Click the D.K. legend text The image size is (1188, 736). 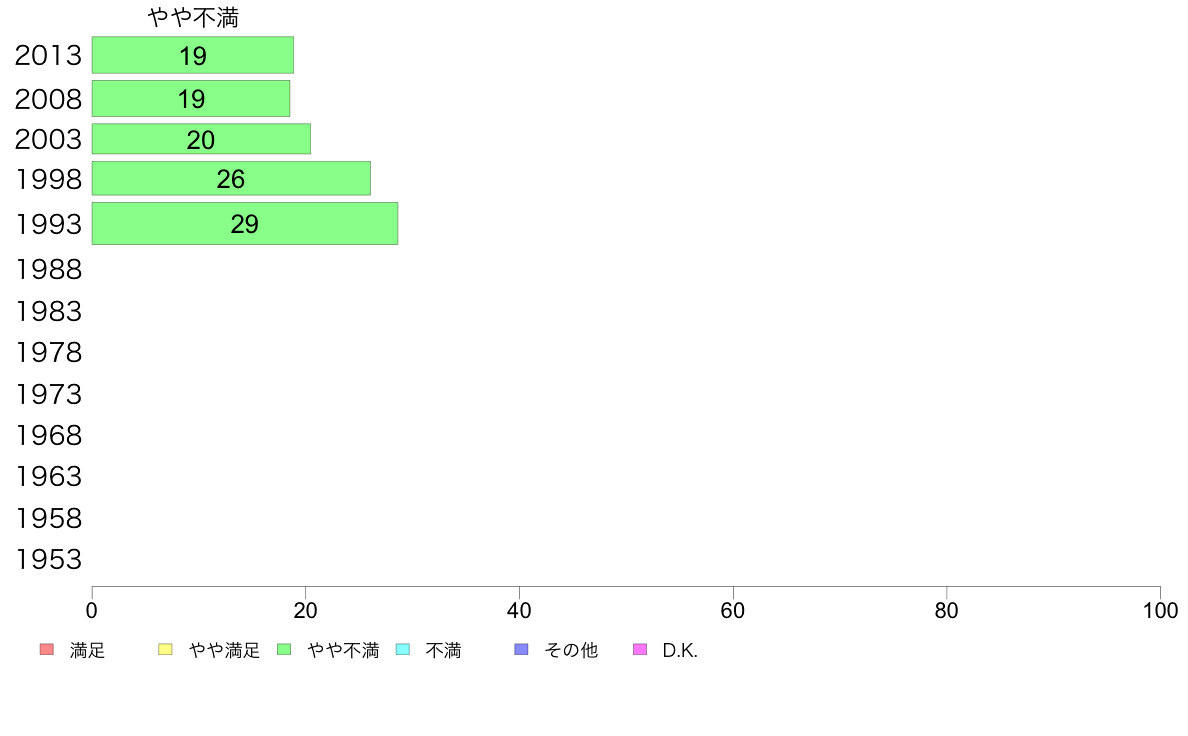click(680, 650)
